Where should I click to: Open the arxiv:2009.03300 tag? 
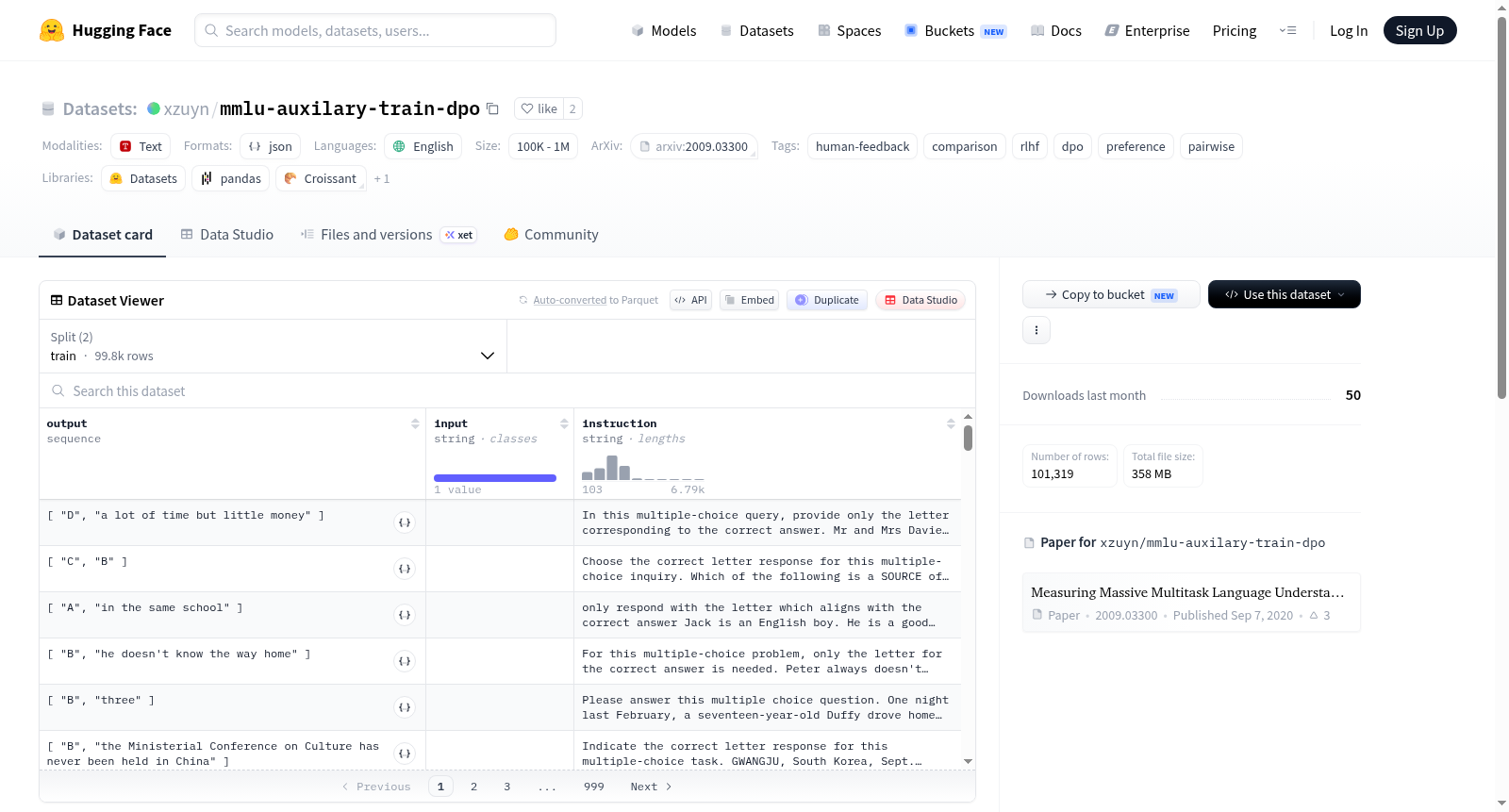tap(694, 146)
